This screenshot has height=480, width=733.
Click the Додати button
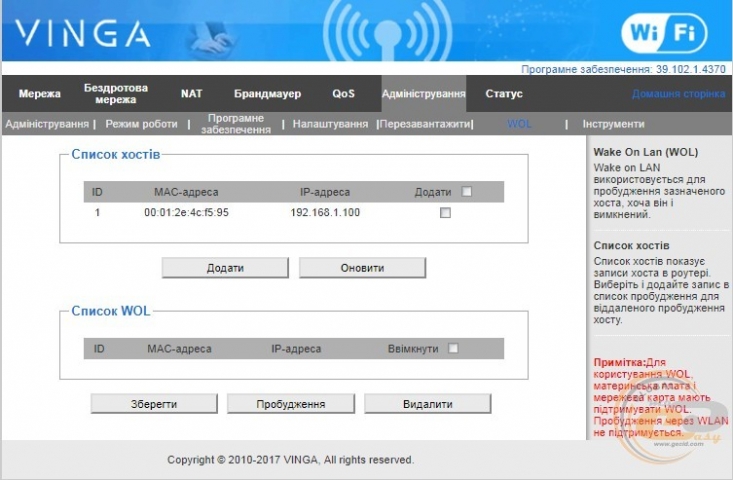tap(225, 268)
